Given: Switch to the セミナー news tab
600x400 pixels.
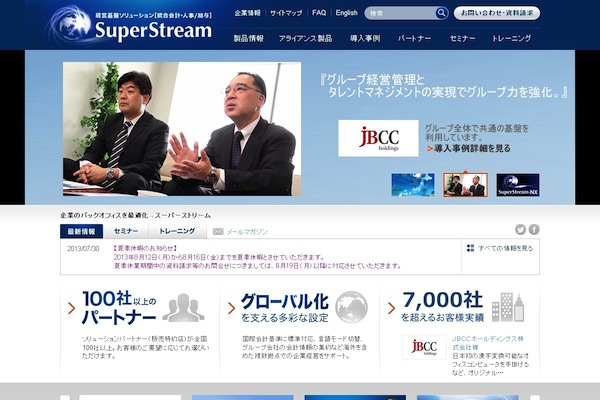Looking at the screenshot, I should click(x=126, y=231).
